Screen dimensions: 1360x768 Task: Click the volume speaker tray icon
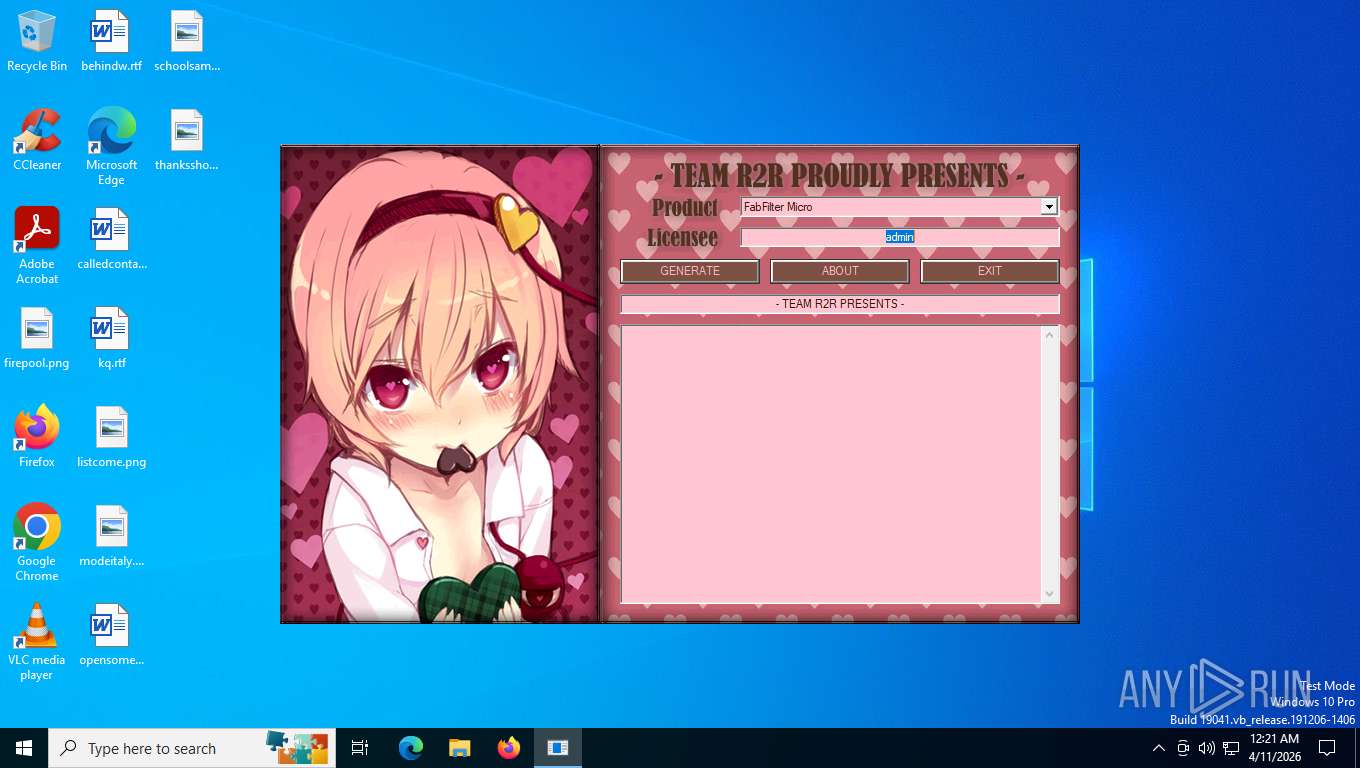point(1207,748)
